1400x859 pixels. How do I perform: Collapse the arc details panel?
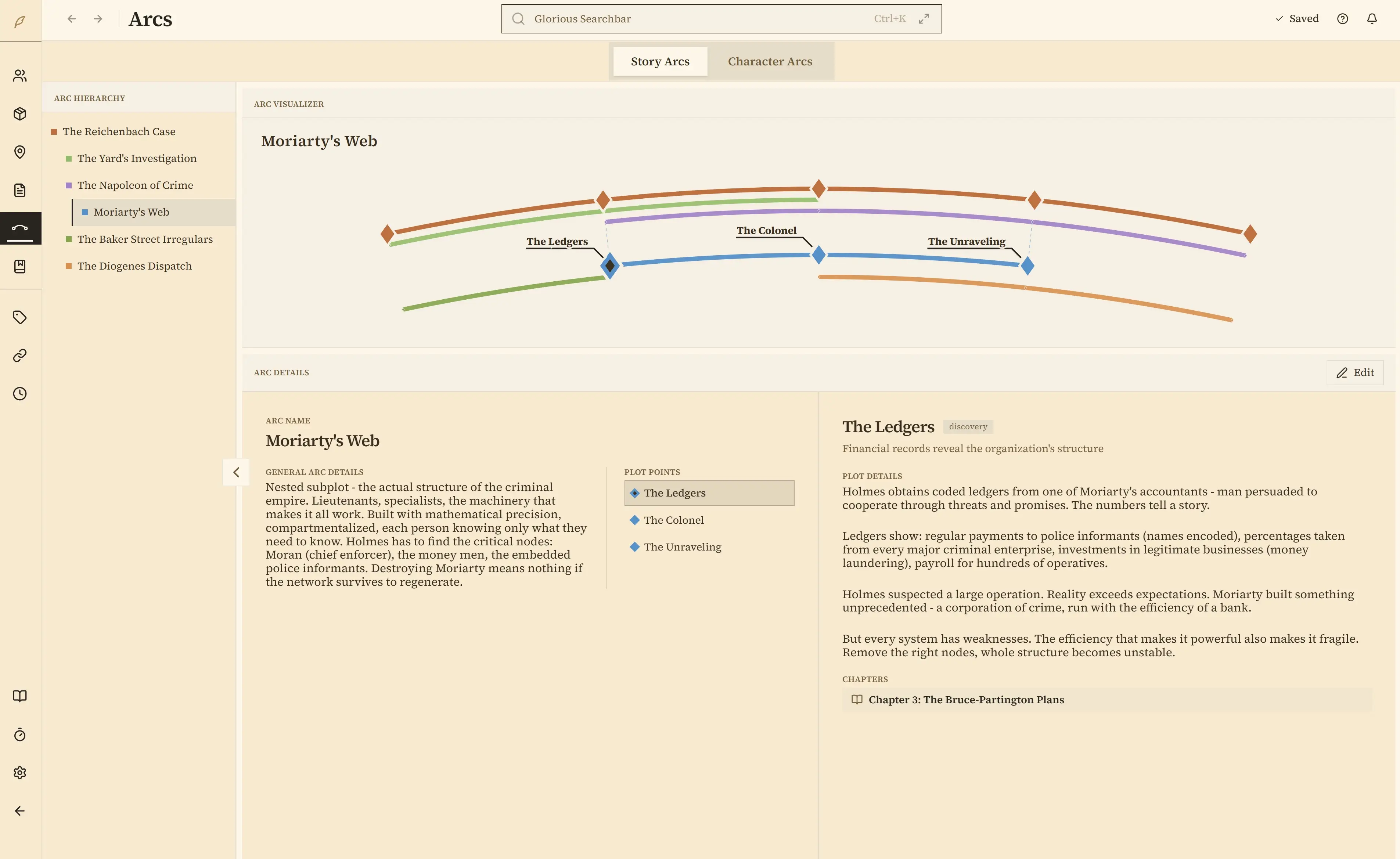pyautogui.click(x=236, y=472)
